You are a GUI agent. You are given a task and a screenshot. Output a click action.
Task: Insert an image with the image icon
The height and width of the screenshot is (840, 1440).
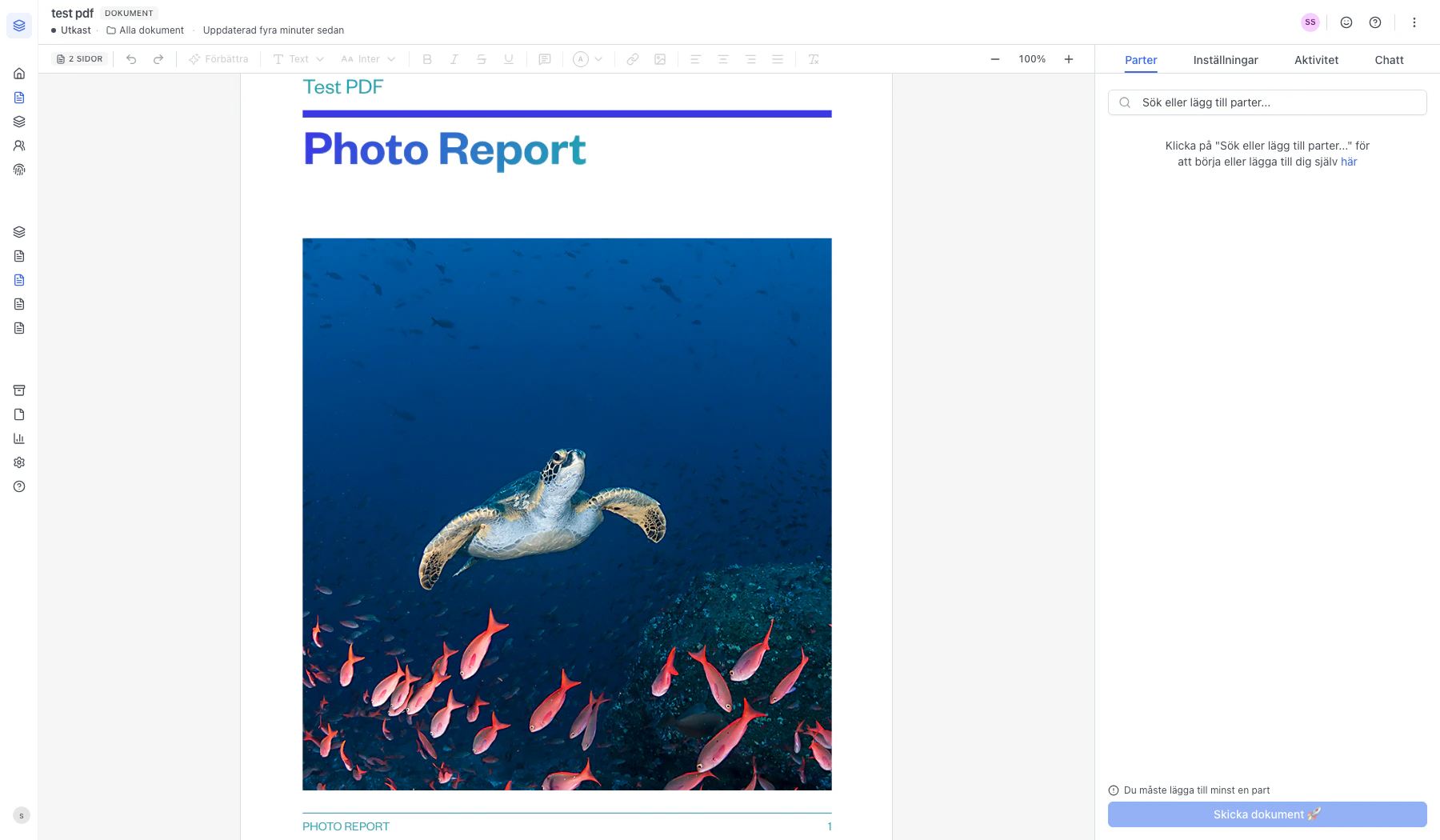coord(660,59)
